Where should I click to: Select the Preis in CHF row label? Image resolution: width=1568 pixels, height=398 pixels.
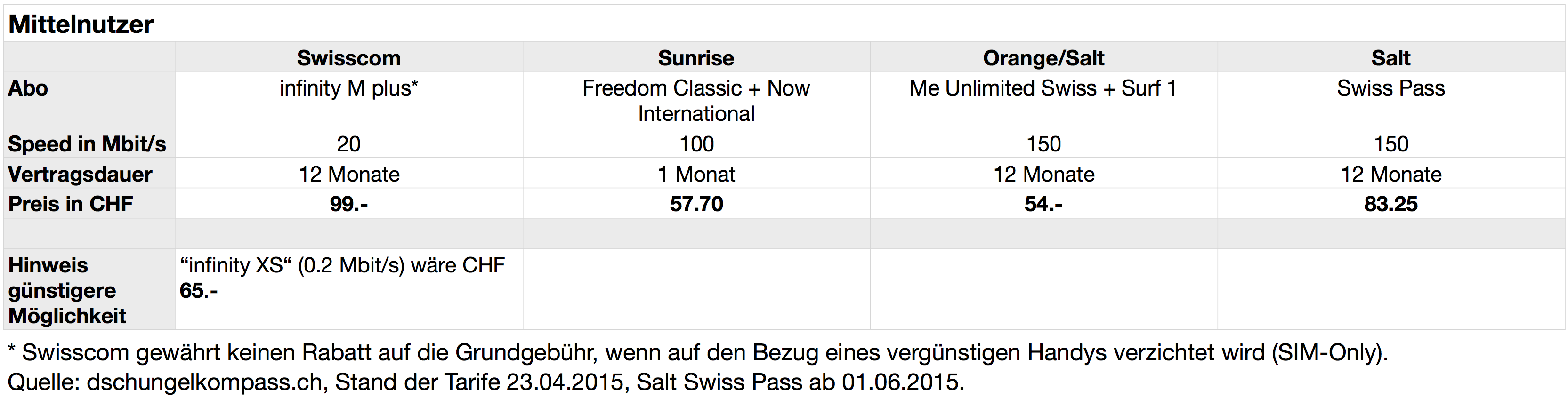tap(71, 204)
